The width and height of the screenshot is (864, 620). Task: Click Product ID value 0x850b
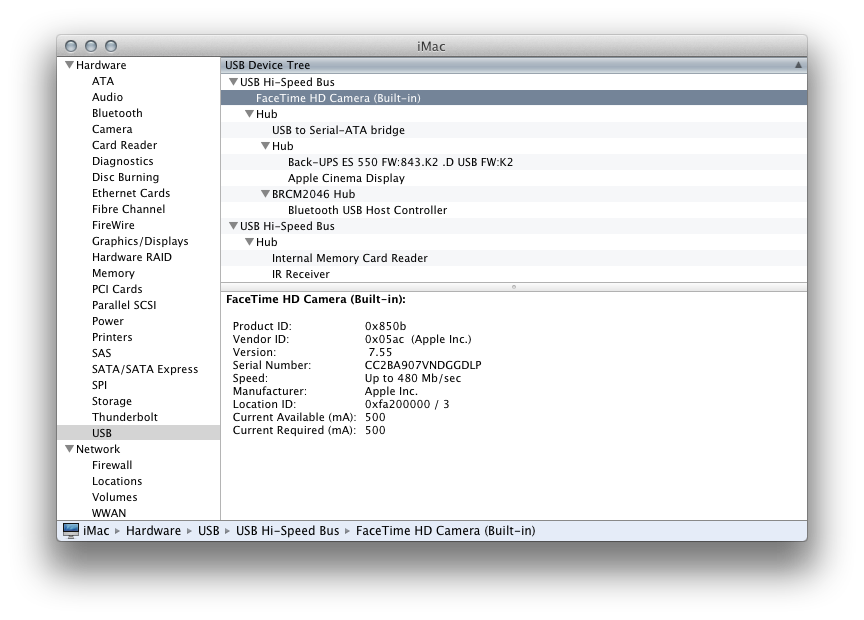[x=386, y=326]
